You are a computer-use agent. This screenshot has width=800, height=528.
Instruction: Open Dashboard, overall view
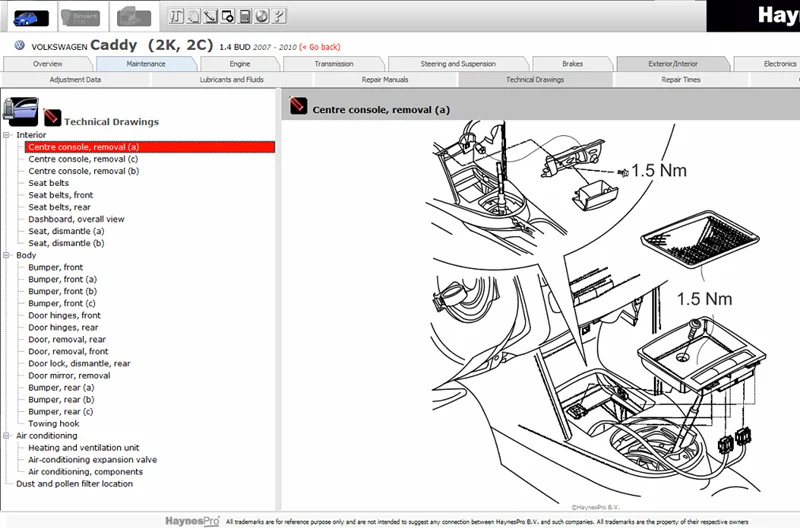click(x=76, y=219)
